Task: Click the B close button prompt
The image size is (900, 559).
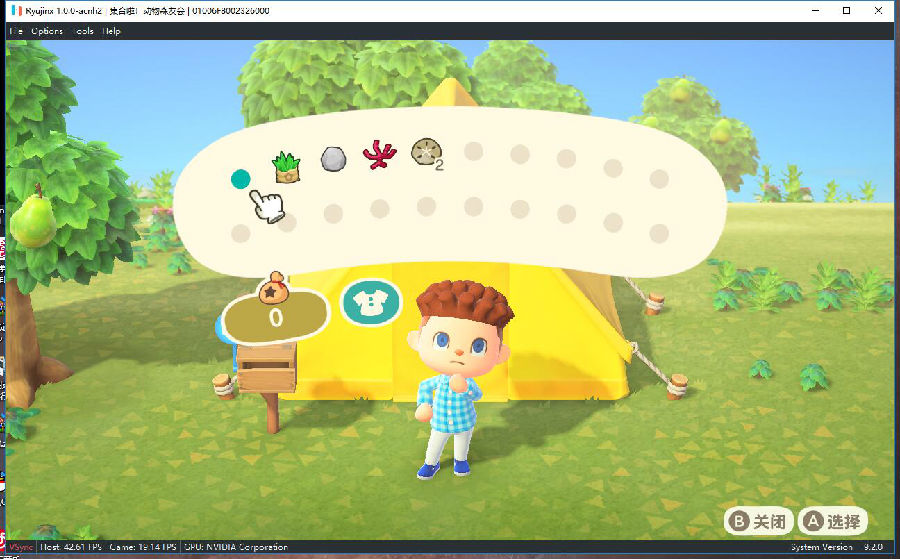Action: tap(758, 521)
